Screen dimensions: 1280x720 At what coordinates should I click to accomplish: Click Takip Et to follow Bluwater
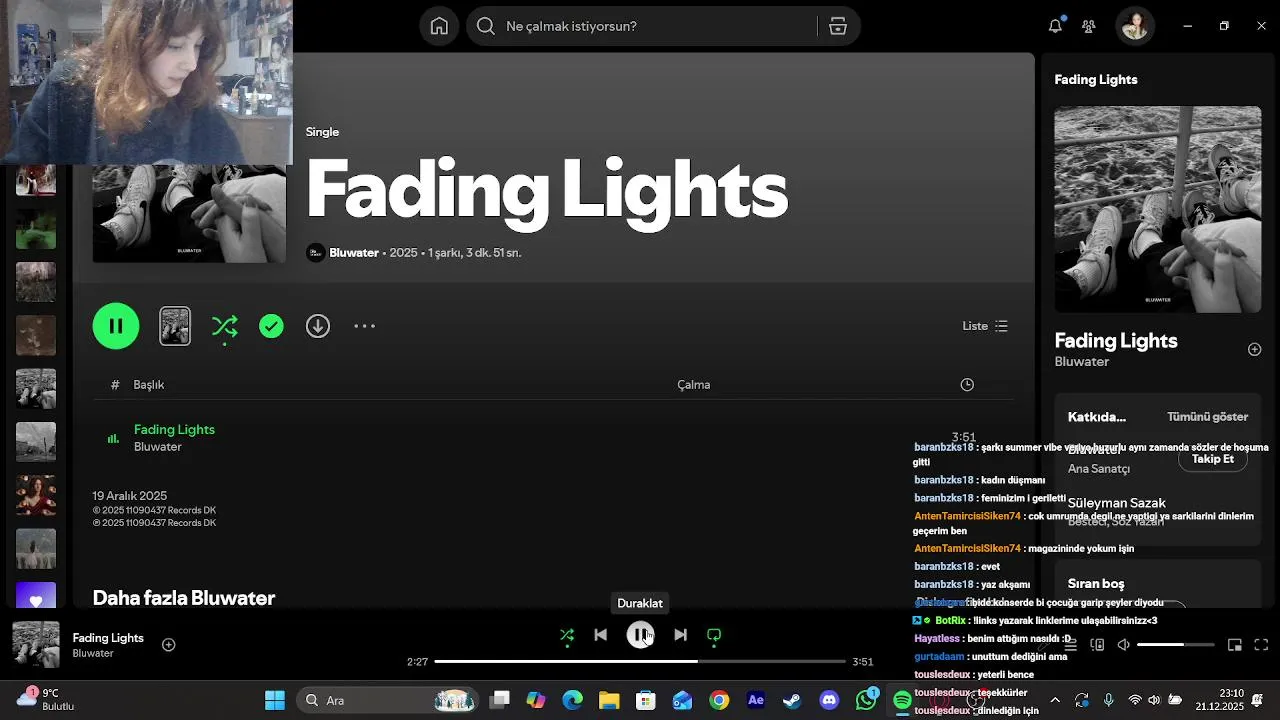[x=1213, y=459]
